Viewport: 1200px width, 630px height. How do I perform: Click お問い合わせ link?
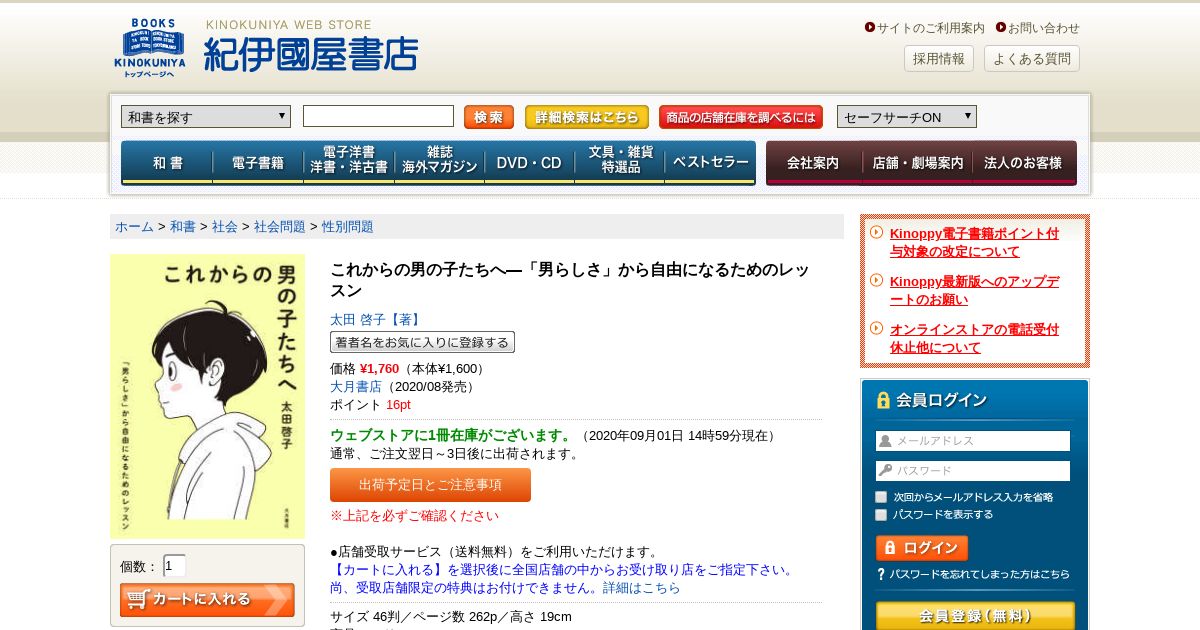(x=1044, y=27)
